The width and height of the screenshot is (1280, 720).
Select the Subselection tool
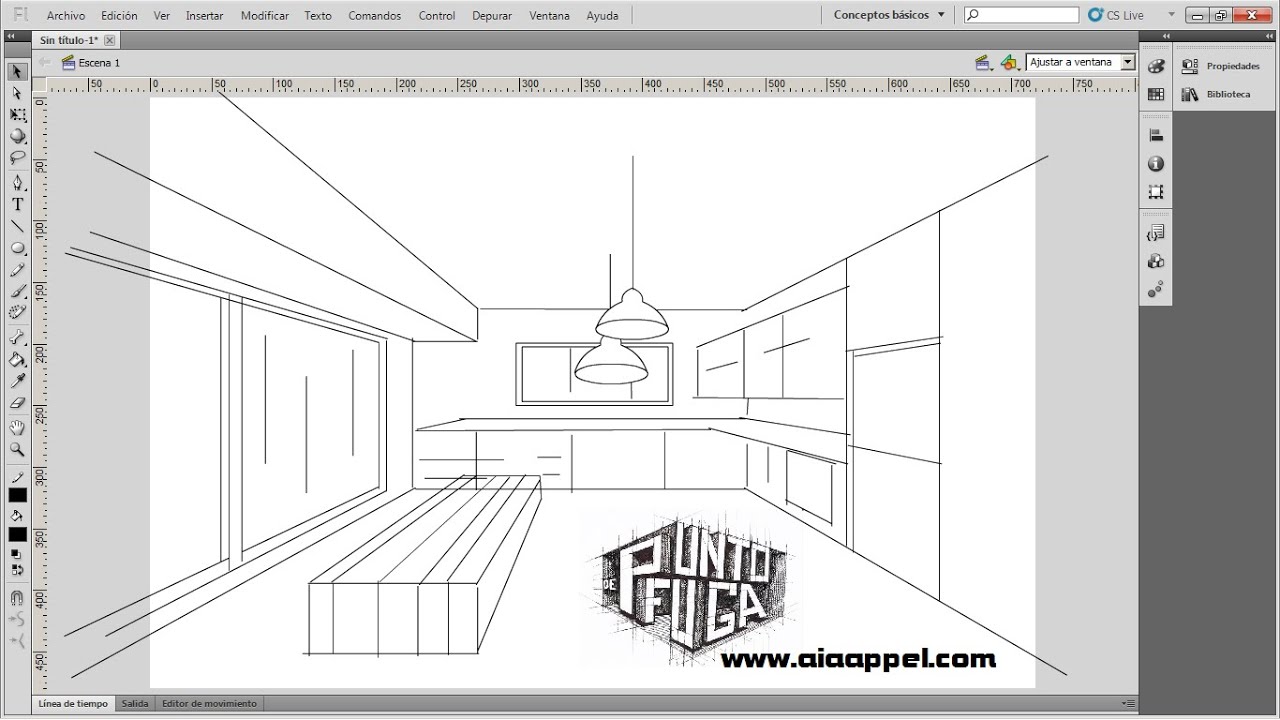click(17, 93)
